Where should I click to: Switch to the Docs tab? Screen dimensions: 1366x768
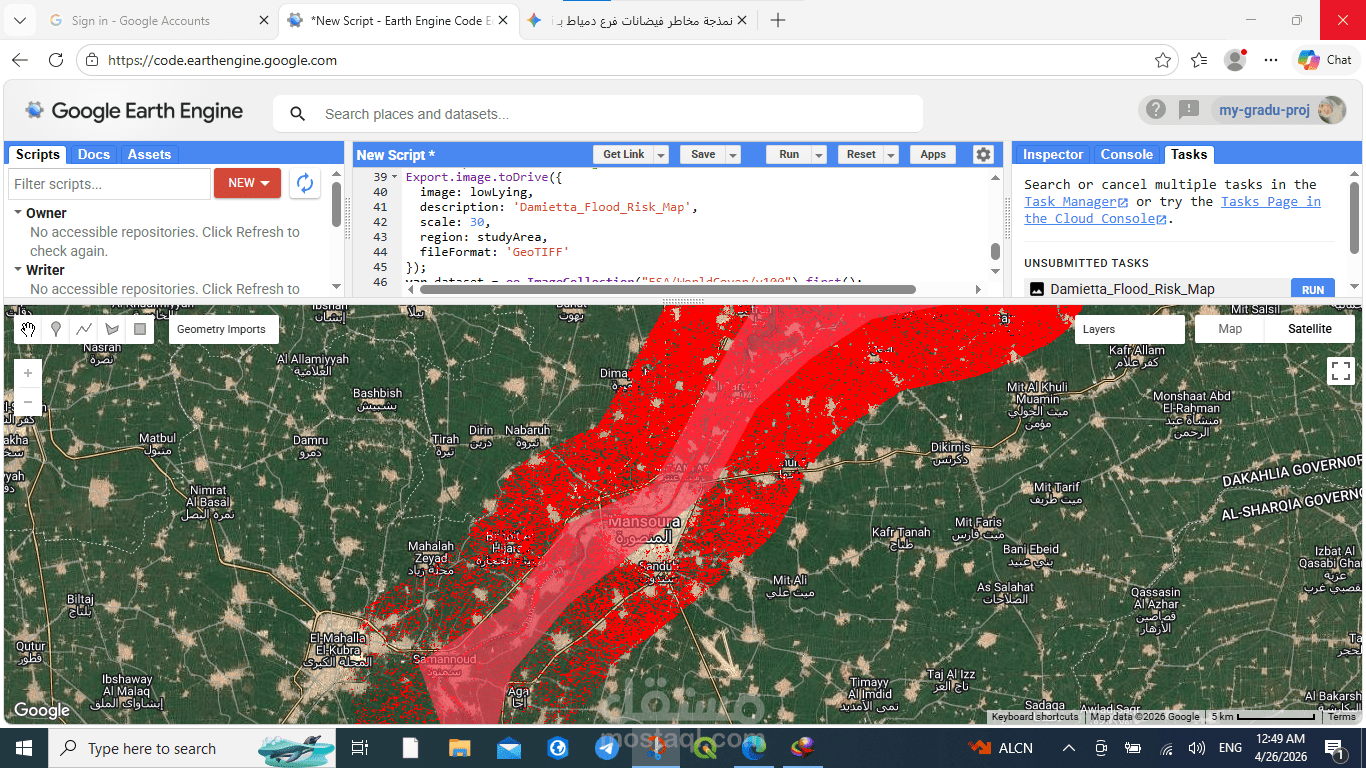(94, 154)
